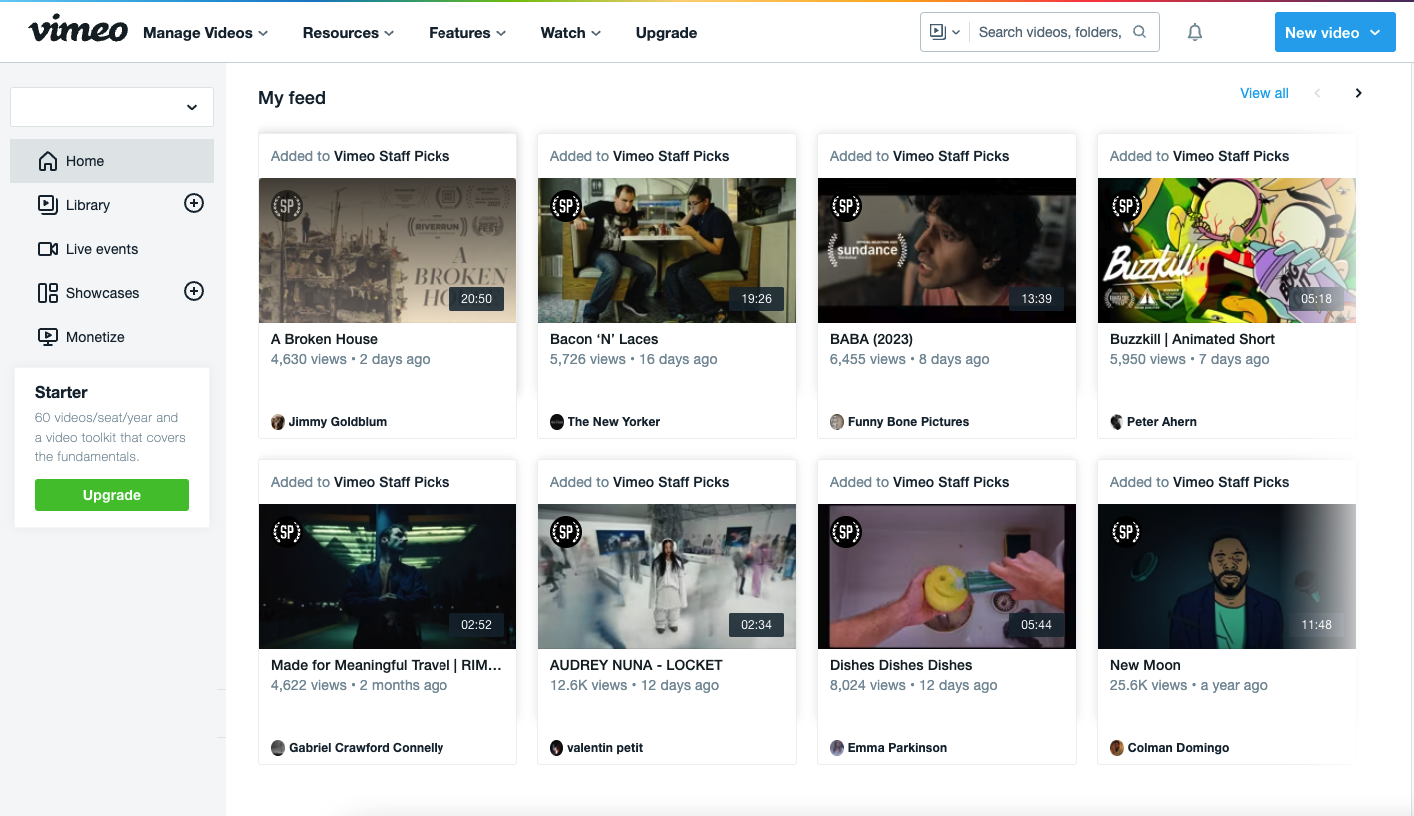This screenshot has width=1414, height=816.
Task: Click the search magnifier icon
Action: coord(1139,32)
